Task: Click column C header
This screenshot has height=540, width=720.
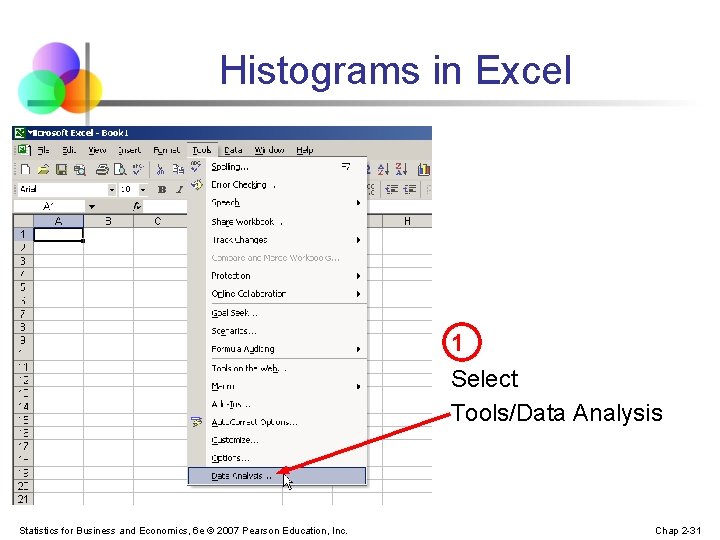Action: [158, 221]
